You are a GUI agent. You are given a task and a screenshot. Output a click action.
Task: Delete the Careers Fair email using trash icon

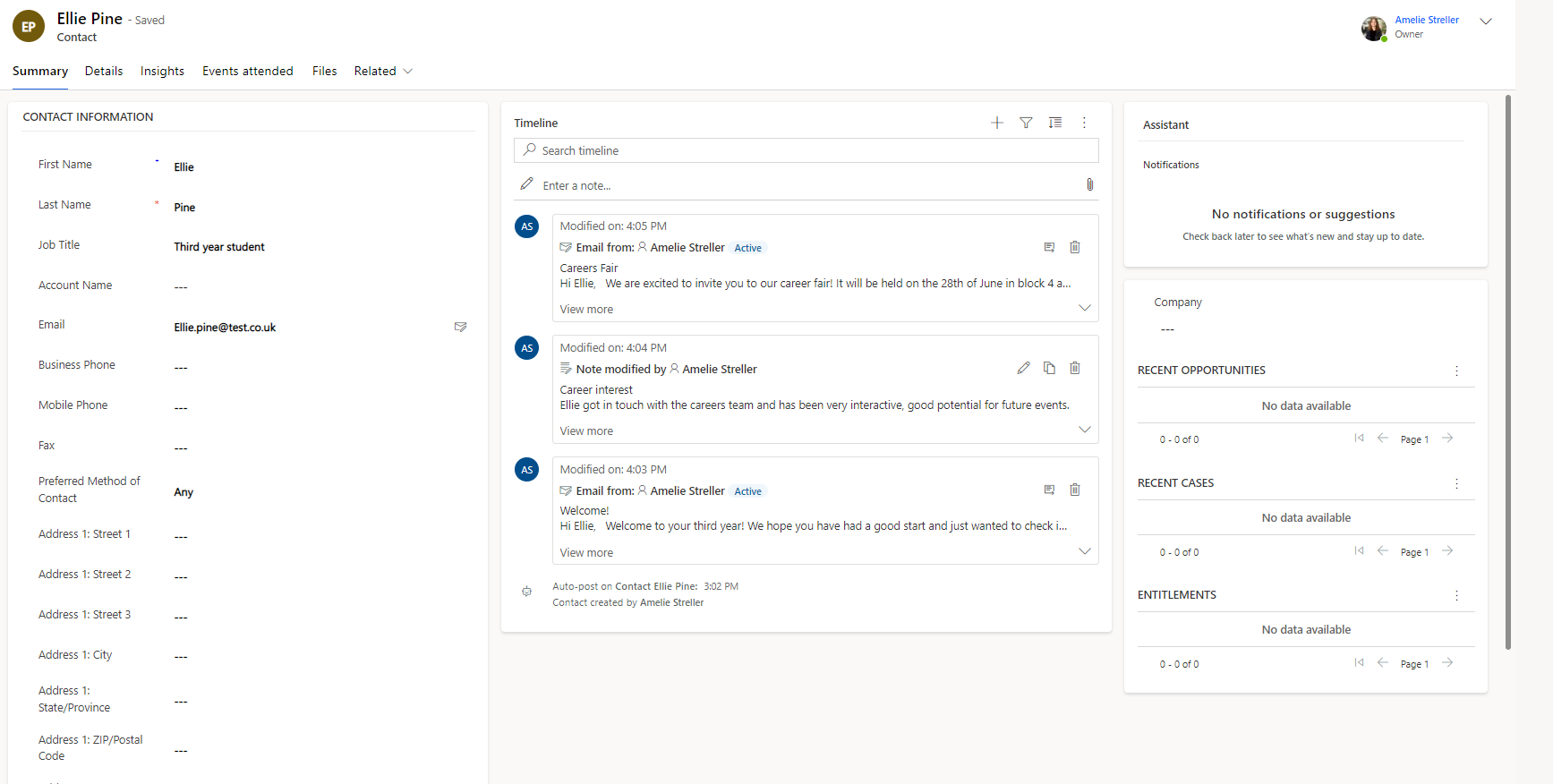tap(1075, 247)
